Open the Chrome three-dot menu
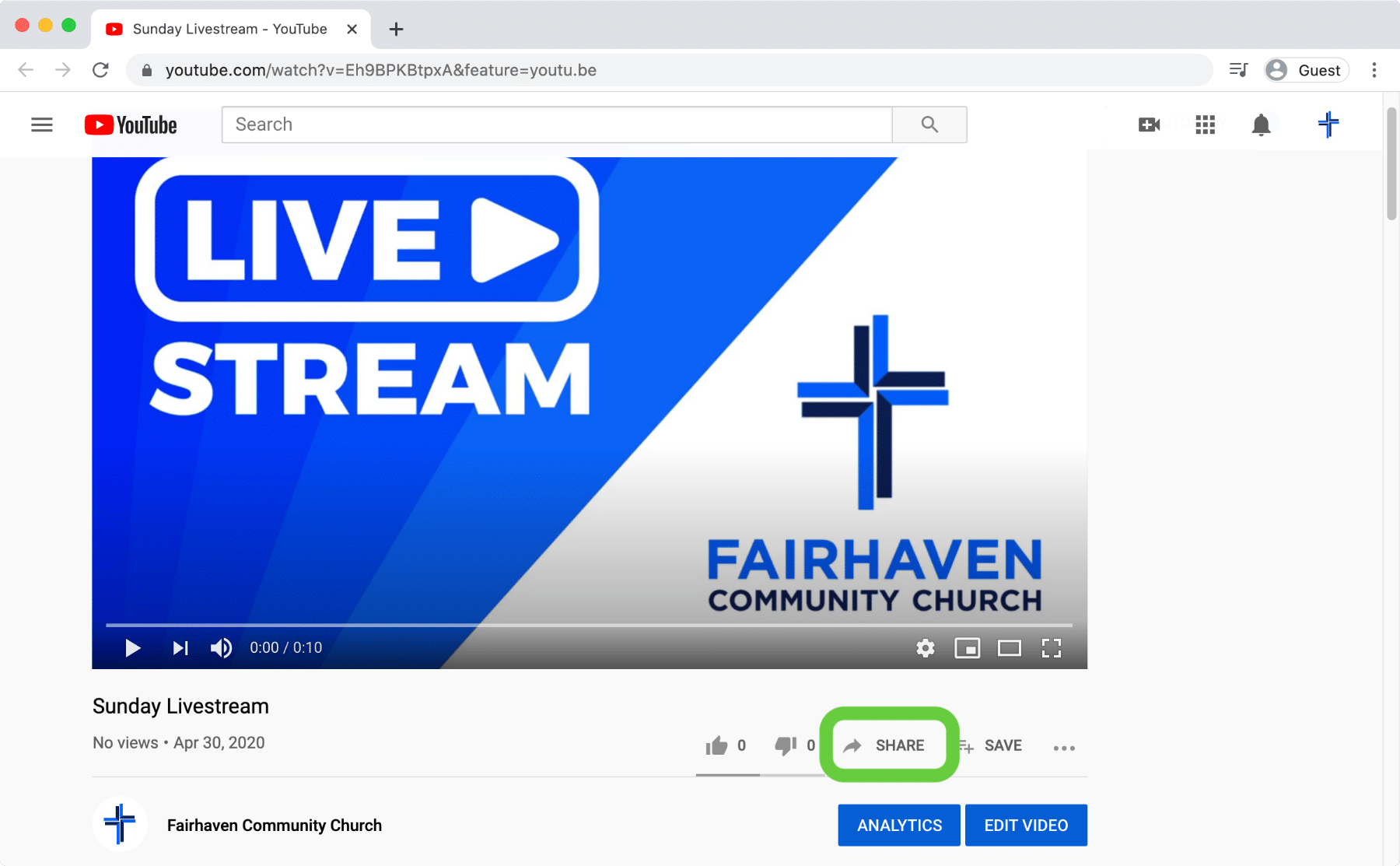The height and width of the screenshot is (866, 1400). click(1374, 70)
